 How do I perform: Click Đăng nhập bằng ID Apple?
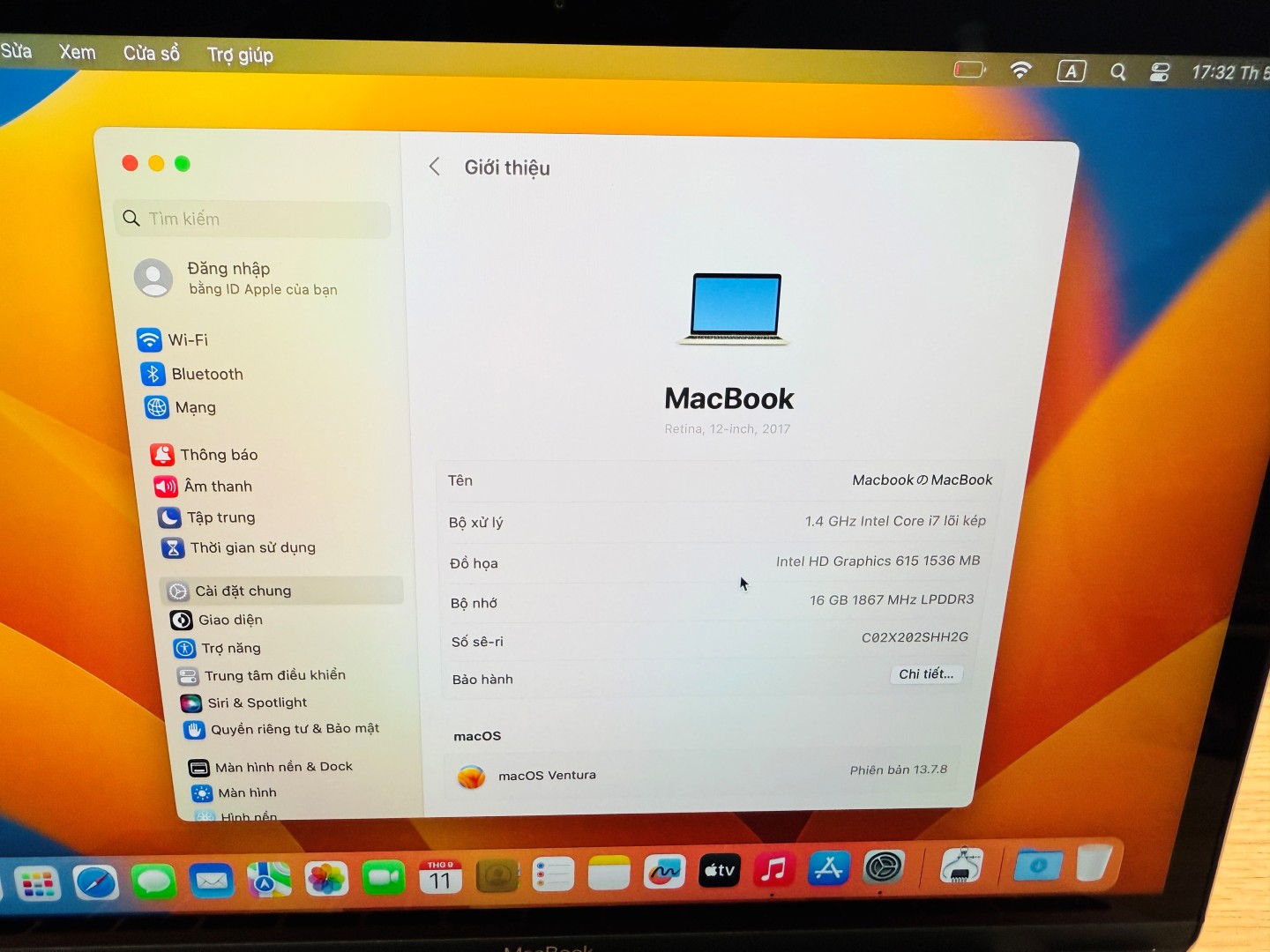238,278
